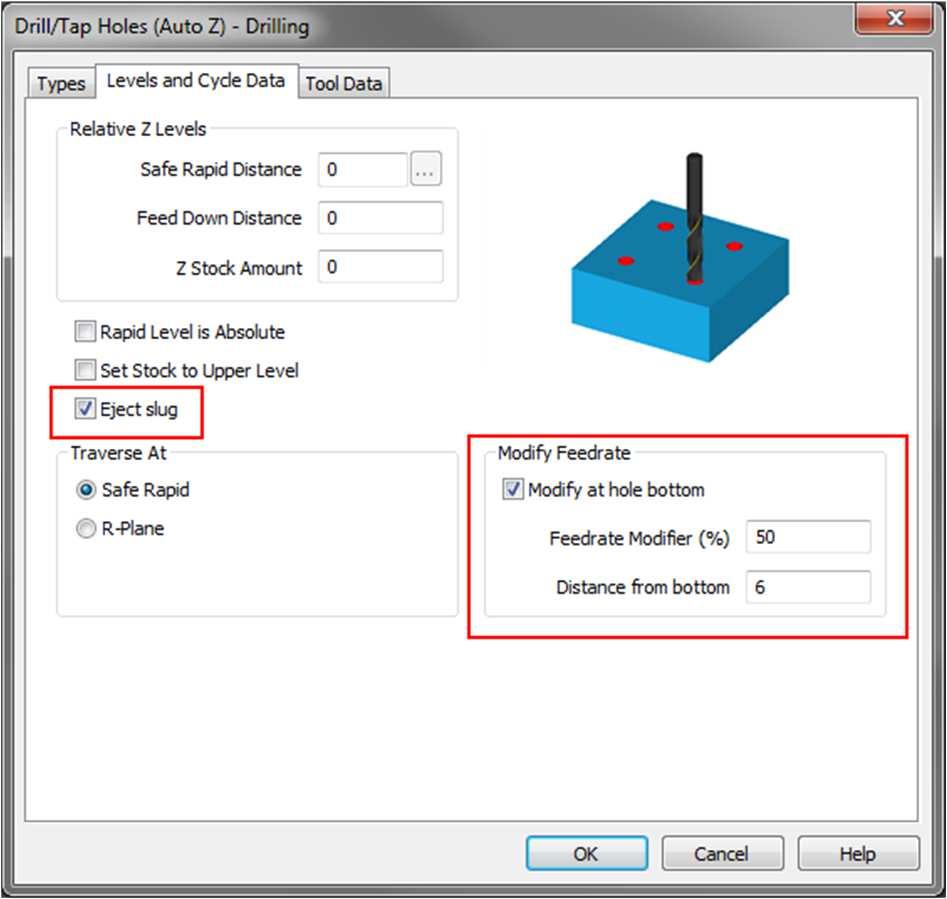Click the Distance from bottom field

click(x=809, y=587)
